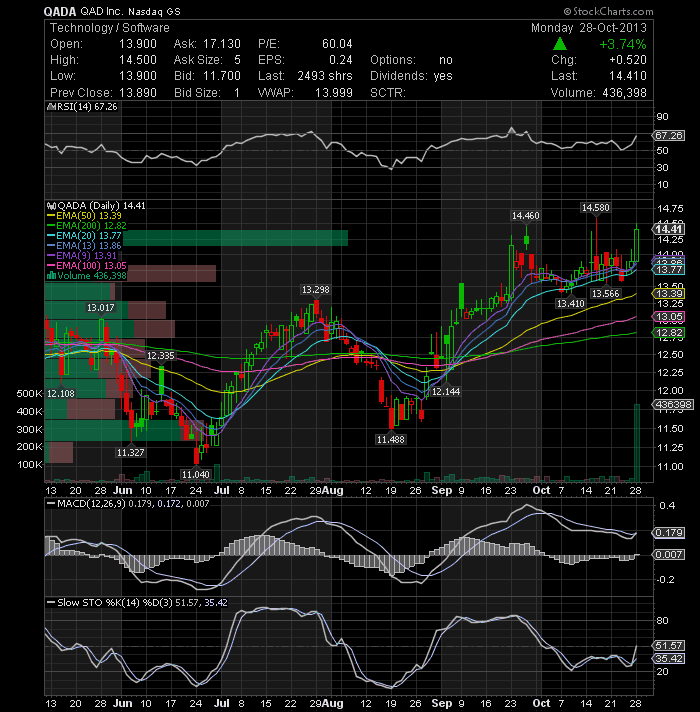Viewport: 700px width, 712px height.
Task: Click the 12.82 EMA axis tag
Action: pos(668,333)
